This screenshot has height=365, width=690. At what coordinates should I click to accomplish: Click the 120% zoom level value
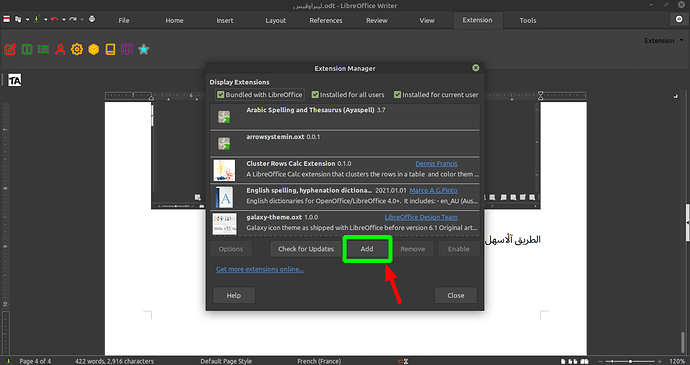677,361
